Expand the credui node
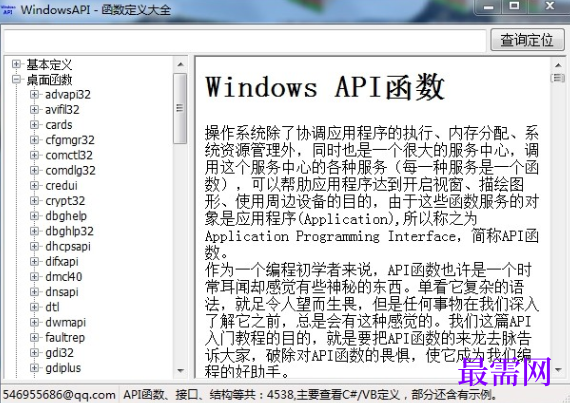This screenshot has width=570, height=403. 34,186
